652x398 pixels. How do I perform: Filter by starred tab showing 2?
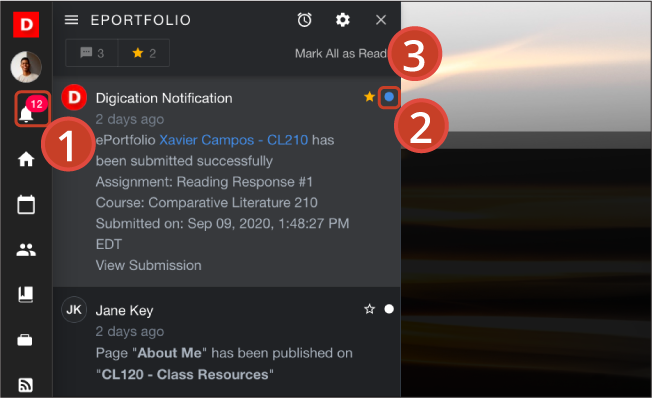point(144,53)
